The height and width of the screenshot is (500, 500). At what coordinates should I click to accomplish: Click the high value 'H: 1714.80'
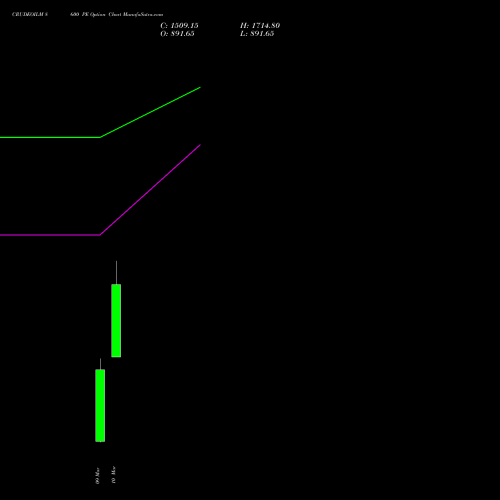pyautogui.click(x=260, y=26)
